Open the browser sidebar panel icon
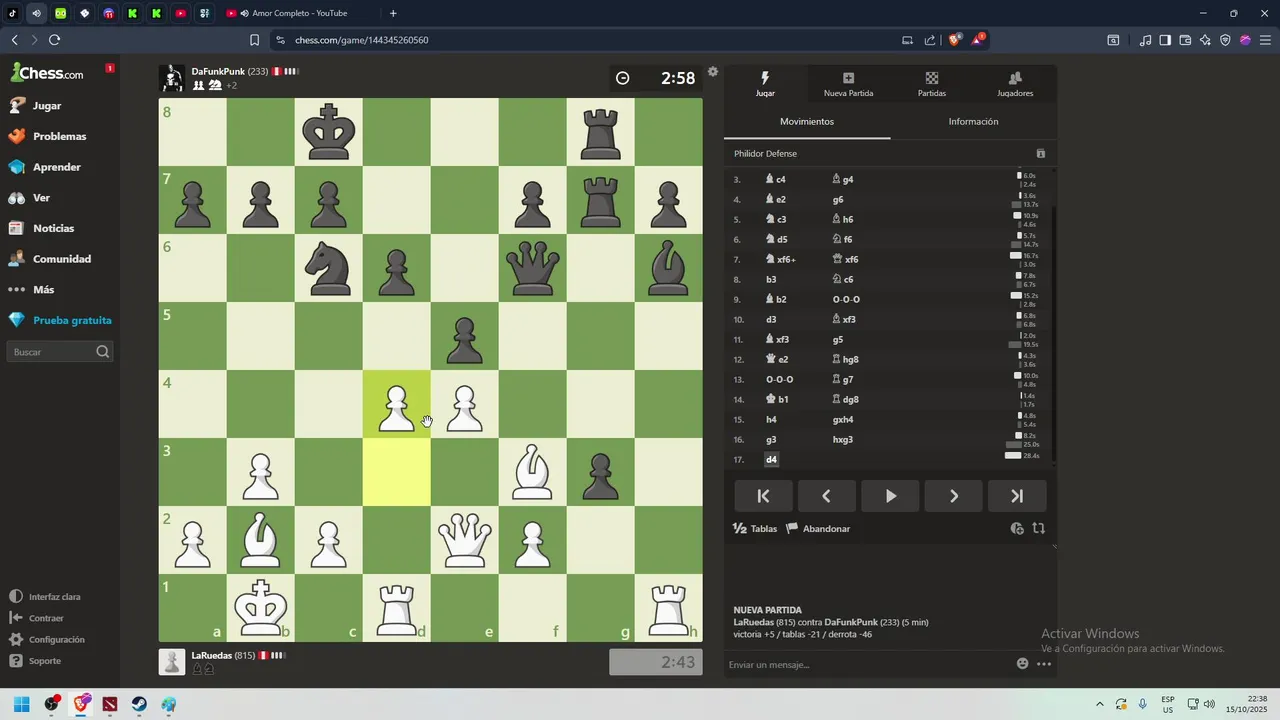 coord(1165,40)
